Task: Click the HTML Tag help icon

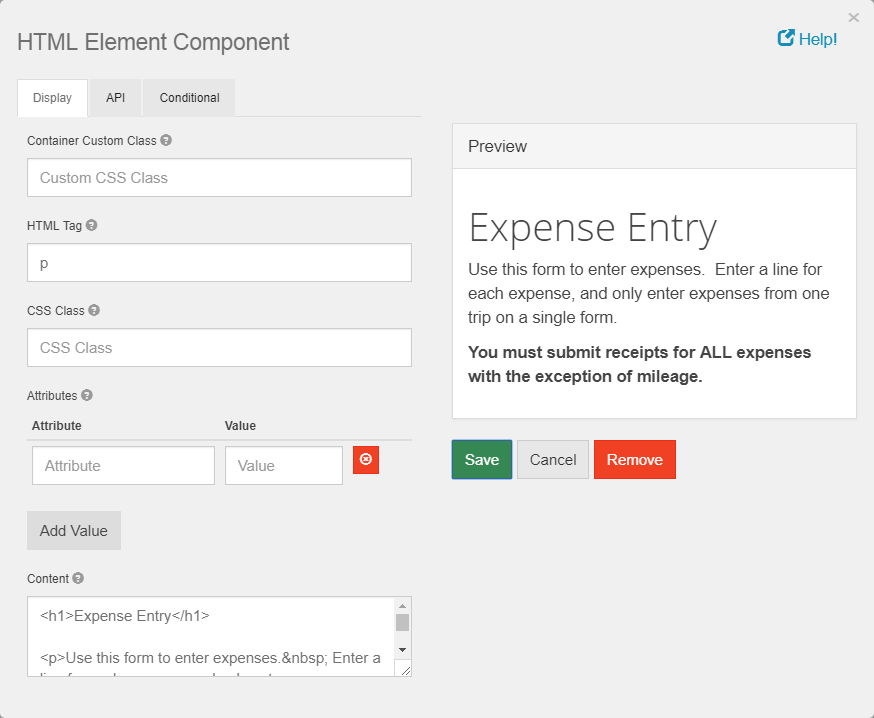Action: coord(92,225)
